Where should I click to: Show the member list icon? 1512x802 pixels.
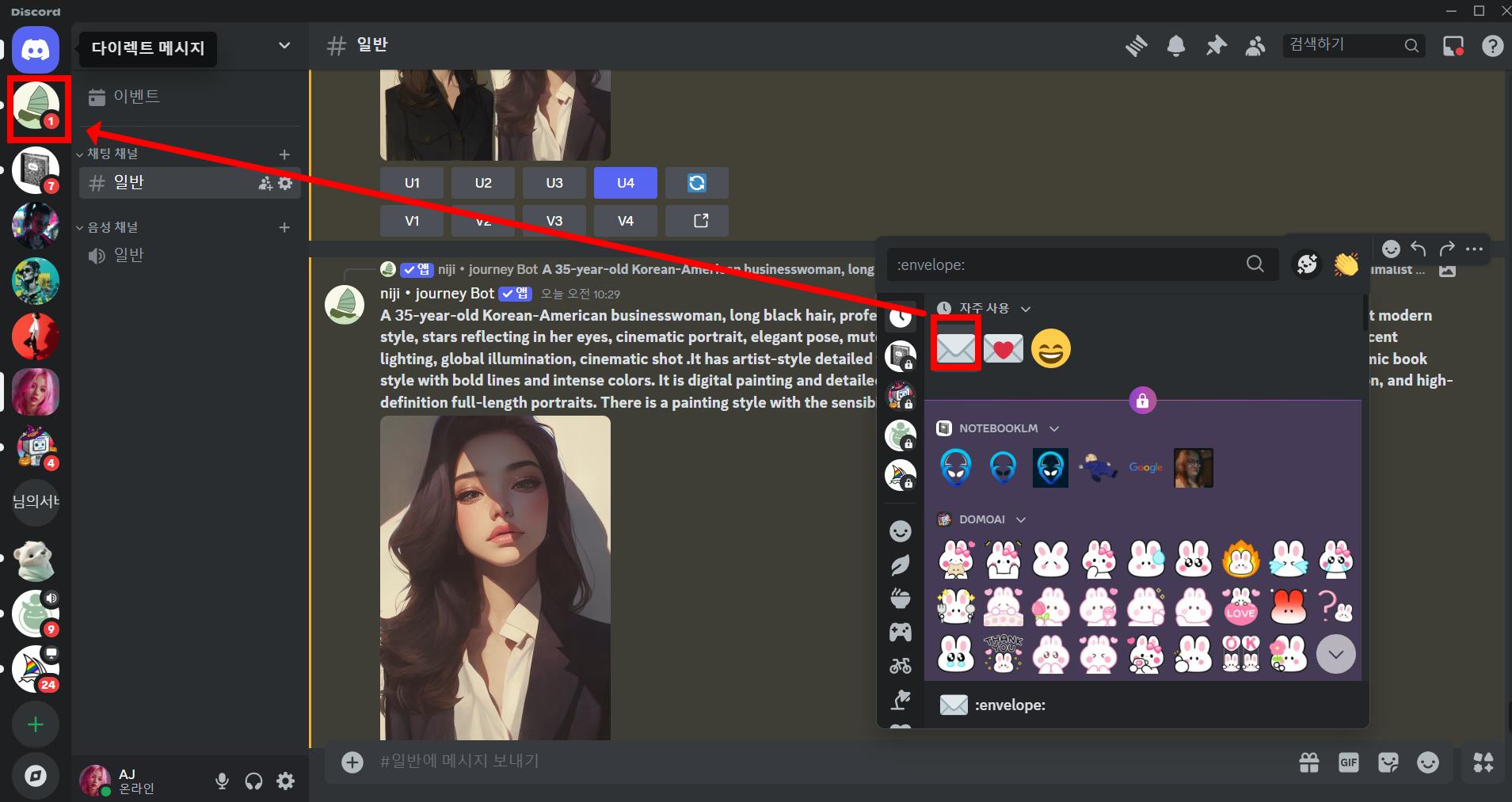[x=1255, y=46]
